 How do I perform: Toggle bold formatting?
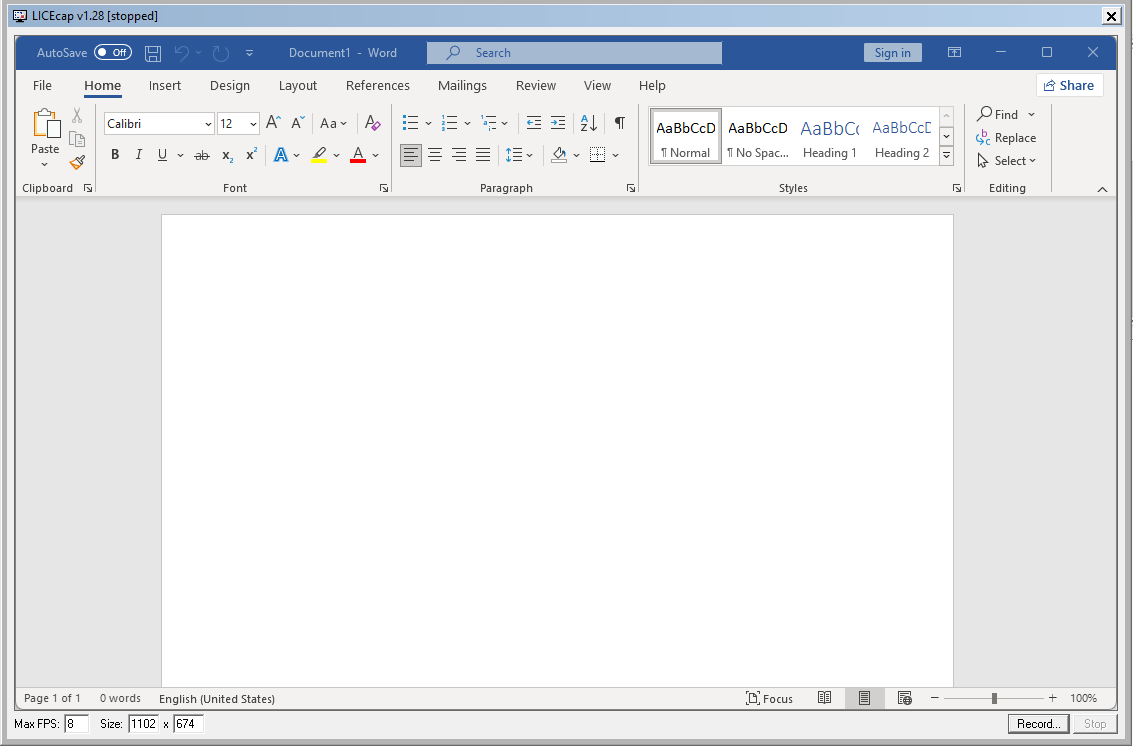115,155
